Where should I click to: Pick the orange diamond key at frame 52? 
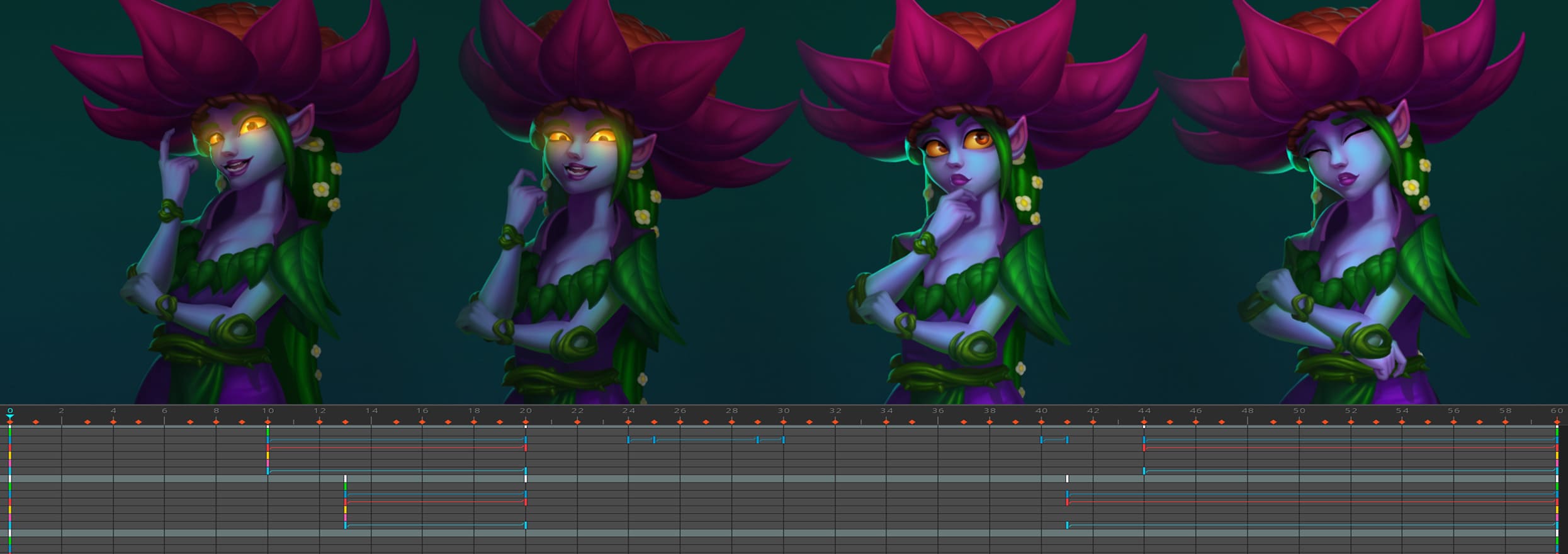coord(1351,422)
